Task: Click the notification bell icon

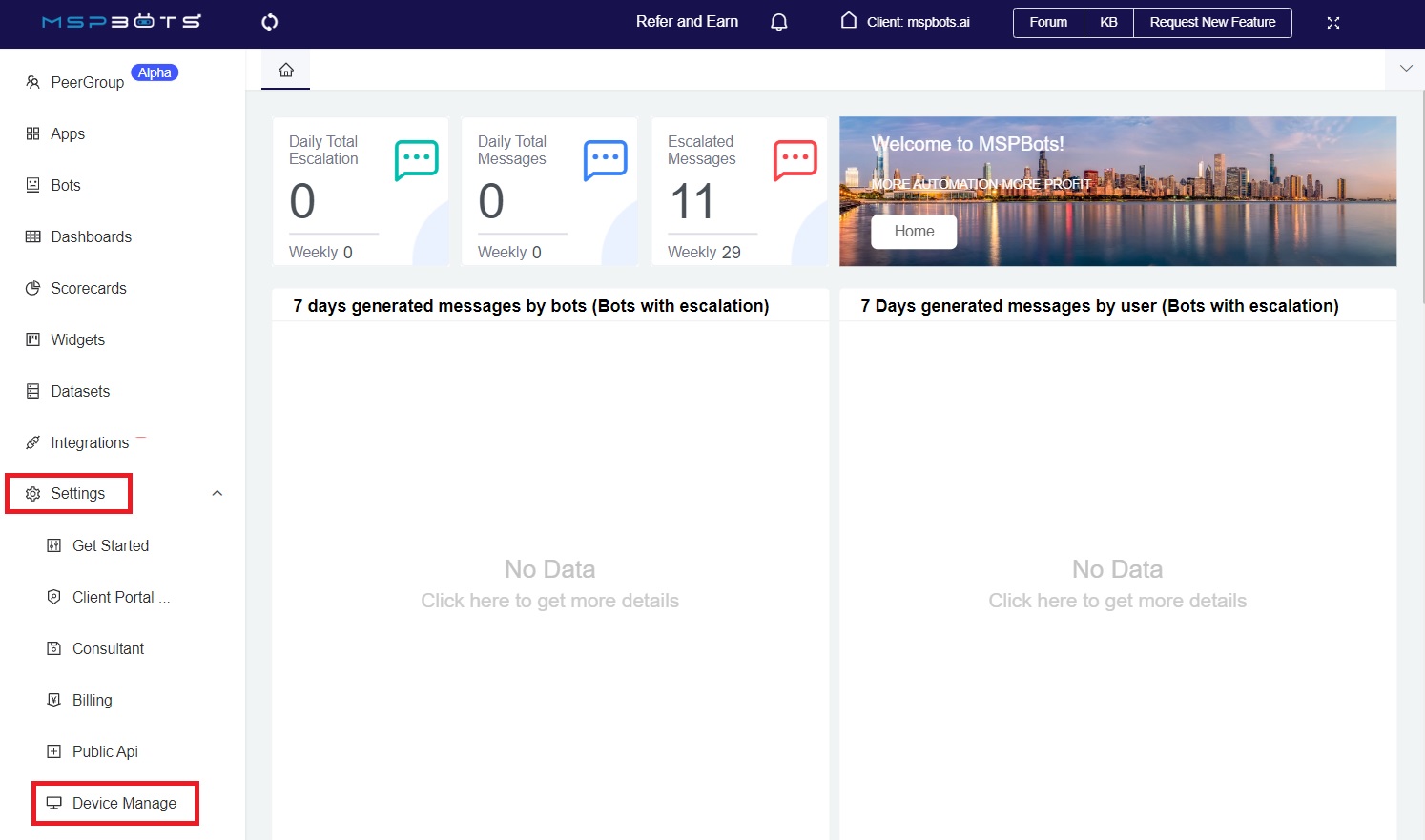Action: click(x=778, y=22)
